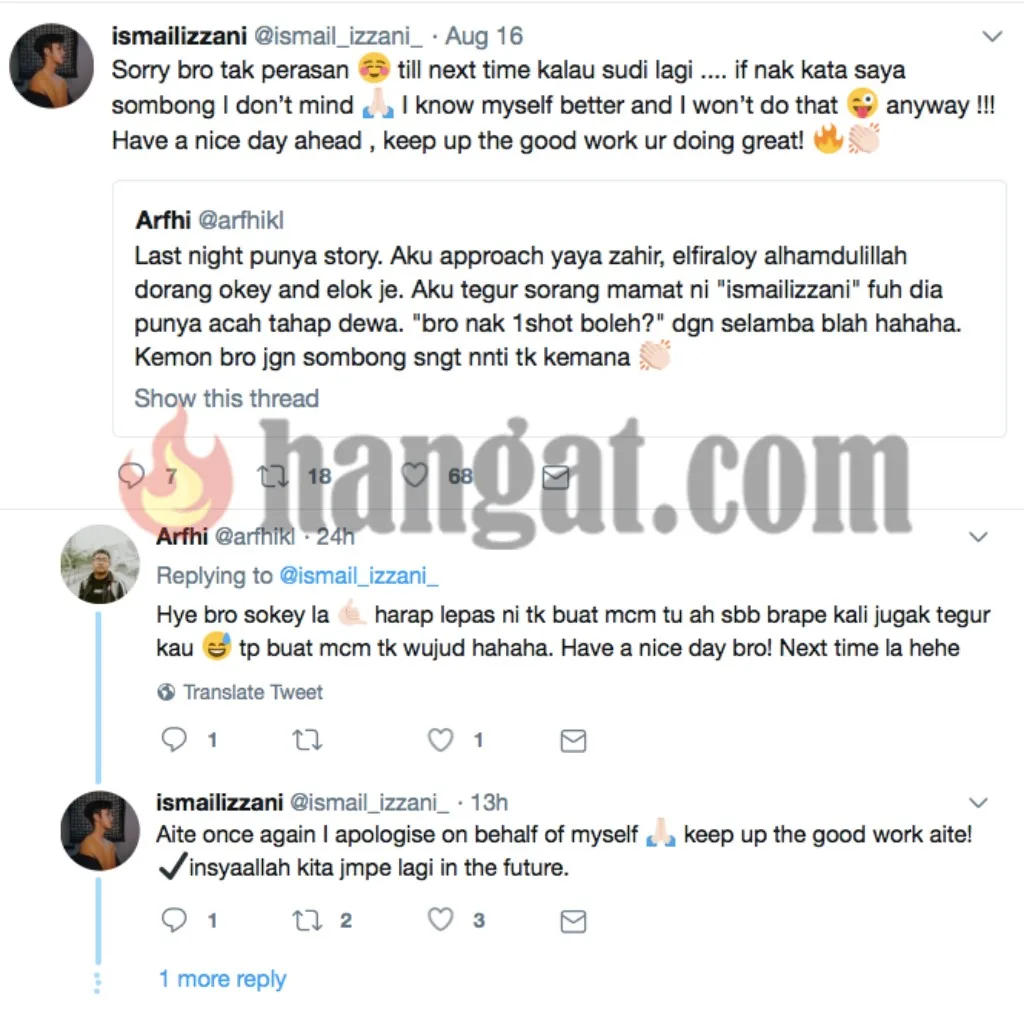Share Arfhi's reply via message envelope icon
The width and height of the screenshot is (1024, 1010).
[573, 741]
